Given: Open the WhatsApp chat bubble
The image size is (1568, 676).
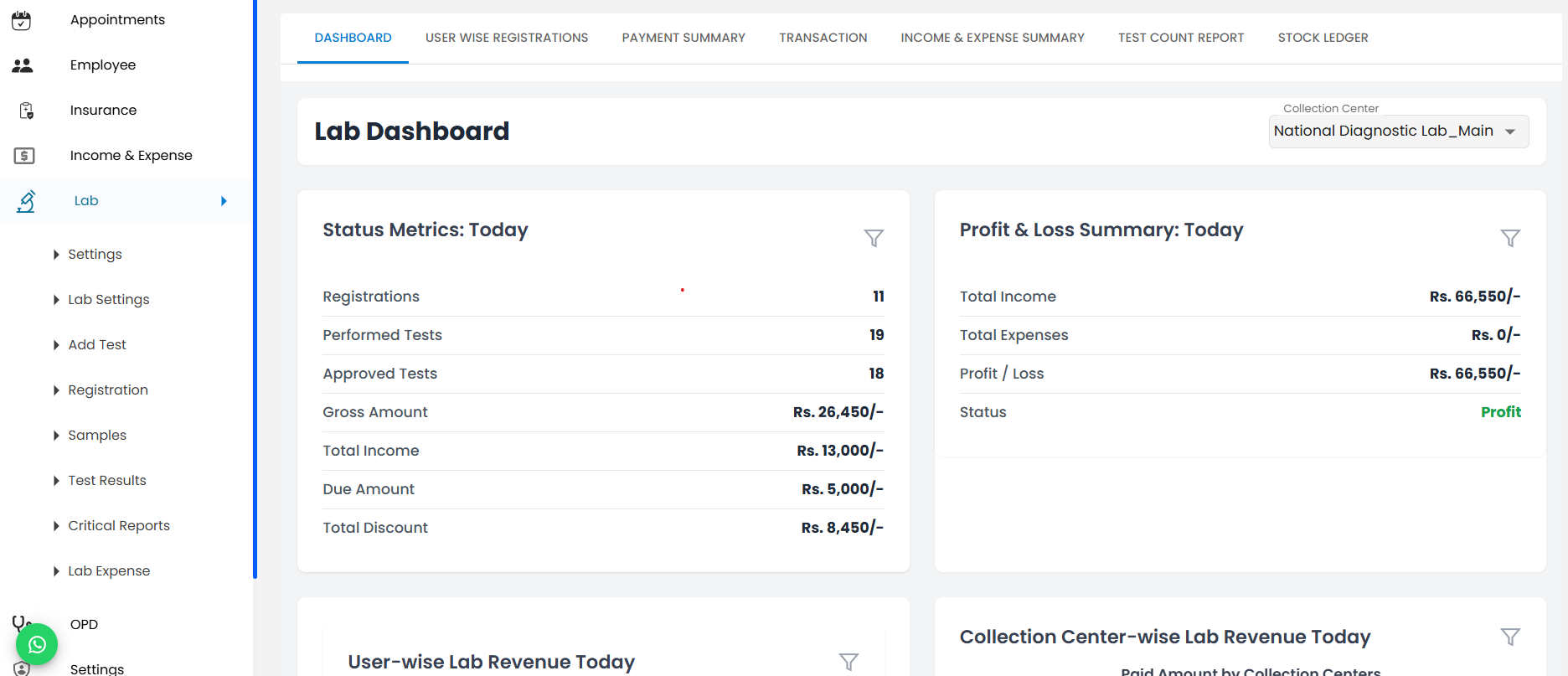Looking at the screenshot, I should [37, 644].
